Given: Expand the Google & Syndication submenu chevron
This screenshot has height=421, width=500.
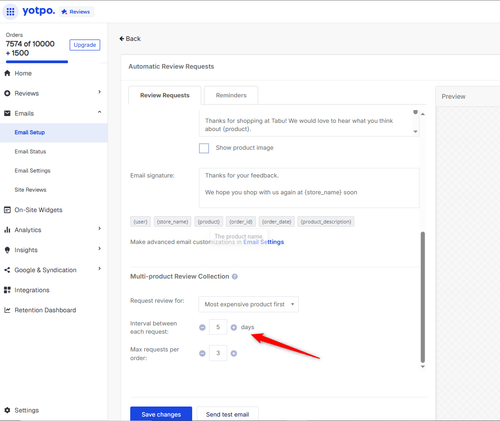Looking at the screenshot, I should [x=99, y=268].
